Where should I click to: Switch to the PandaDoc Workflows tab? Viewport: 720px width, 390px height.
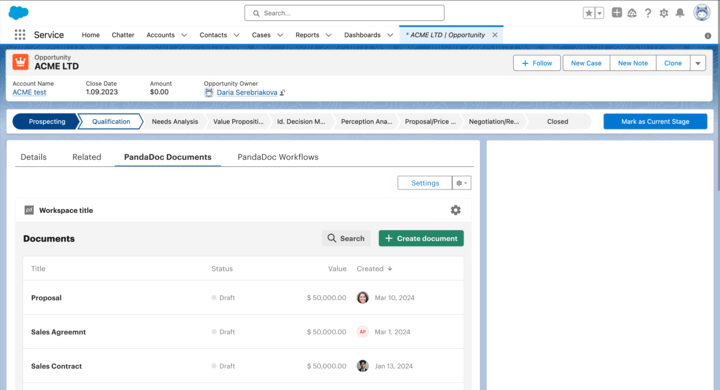click(x=278, y=157)
